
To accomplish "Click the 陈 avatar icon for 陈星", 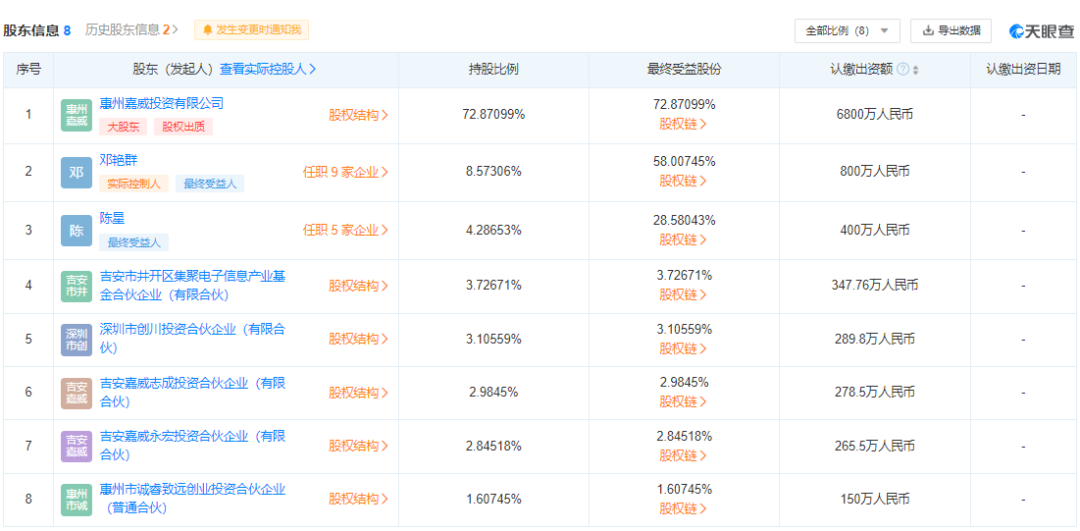I will (x=76, y=231).
